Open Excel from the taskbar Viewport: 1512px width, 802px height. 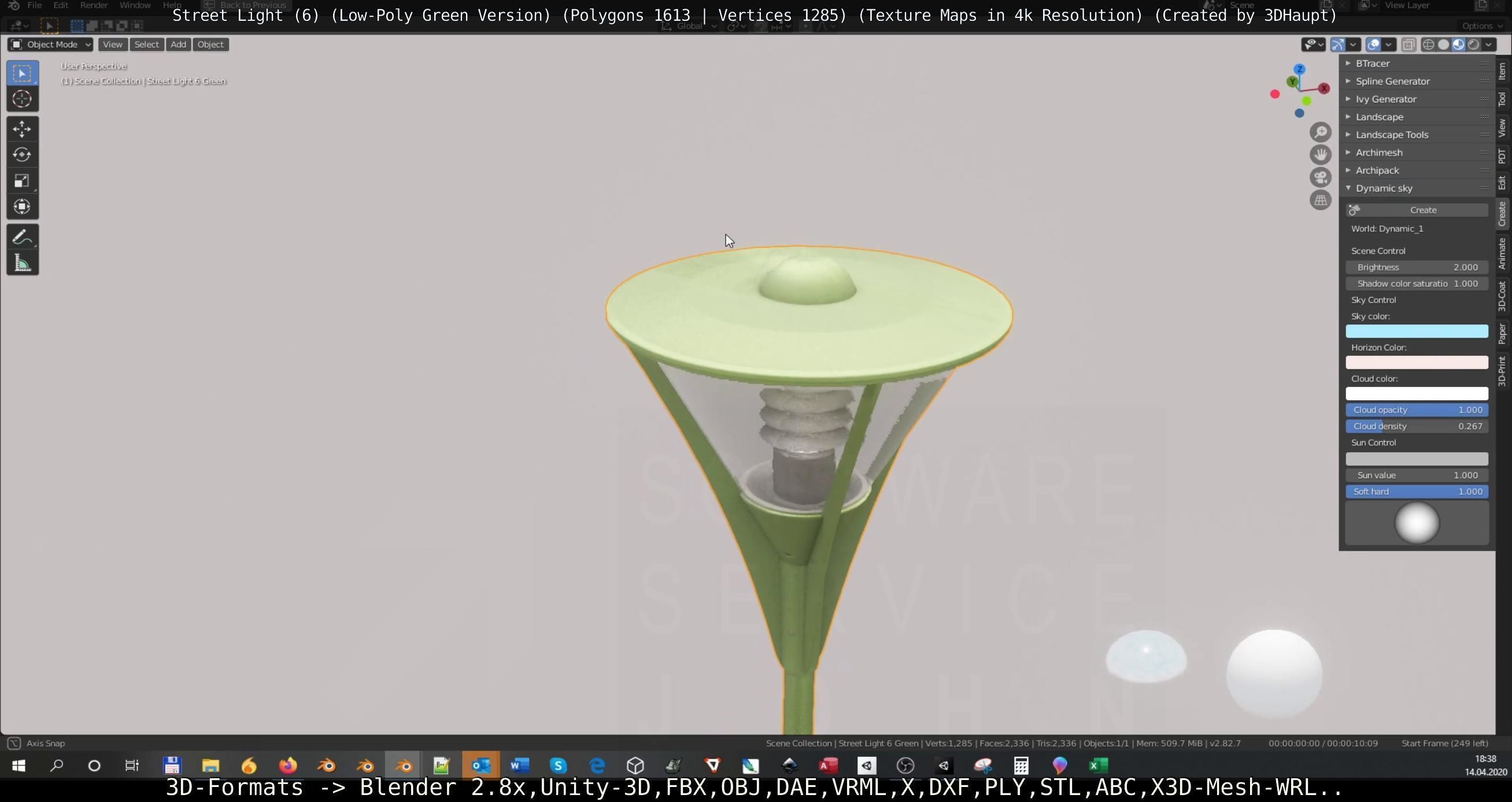pyautogui.click(x=1098, y=766)
